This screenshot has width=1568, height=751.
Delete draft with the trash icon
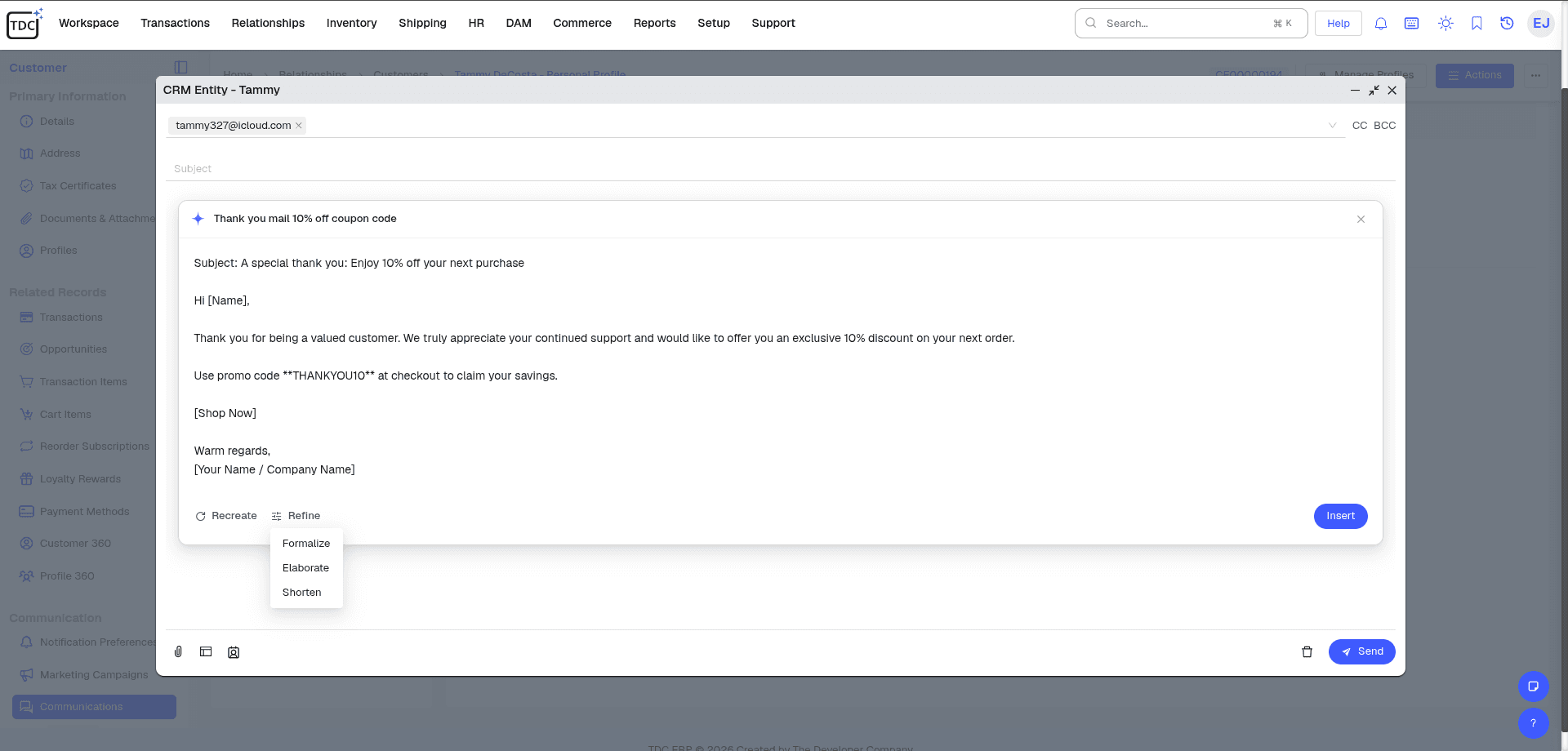pos(1307,651)
